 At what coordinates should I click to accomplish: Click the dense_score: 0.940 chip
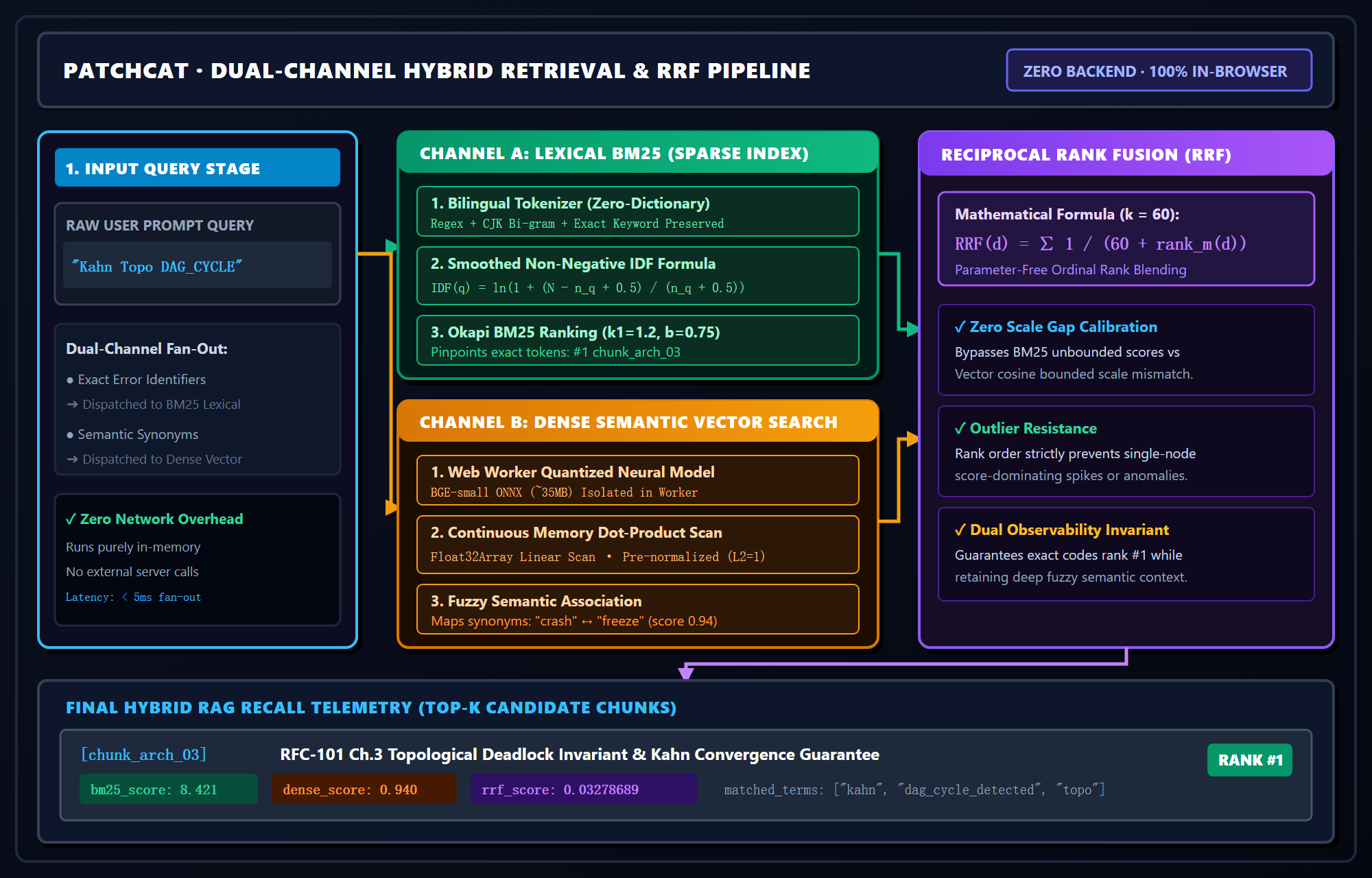pyautogui.click(x=364, y=790)
